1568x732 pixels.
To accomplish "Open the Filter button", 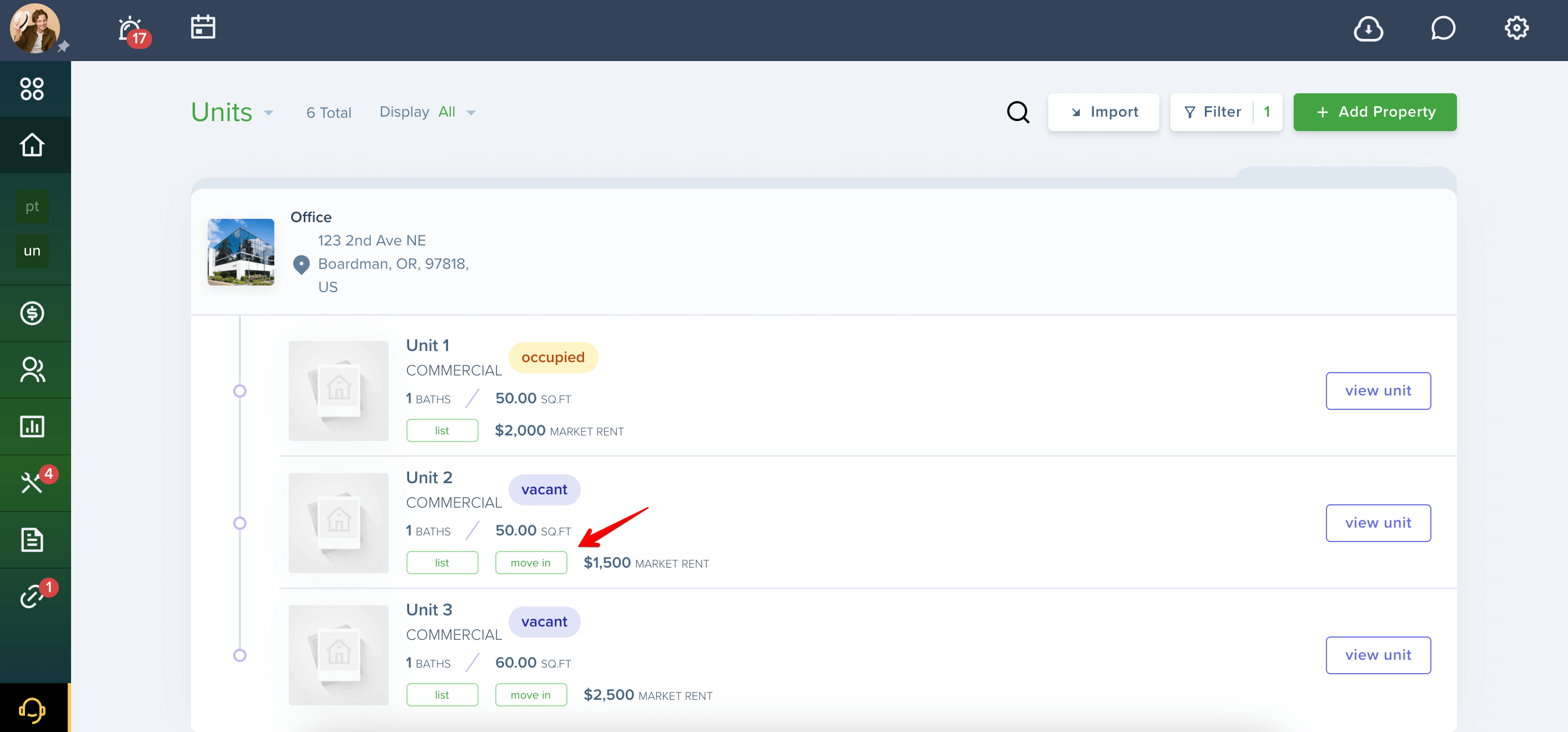I will point(1226,112).
